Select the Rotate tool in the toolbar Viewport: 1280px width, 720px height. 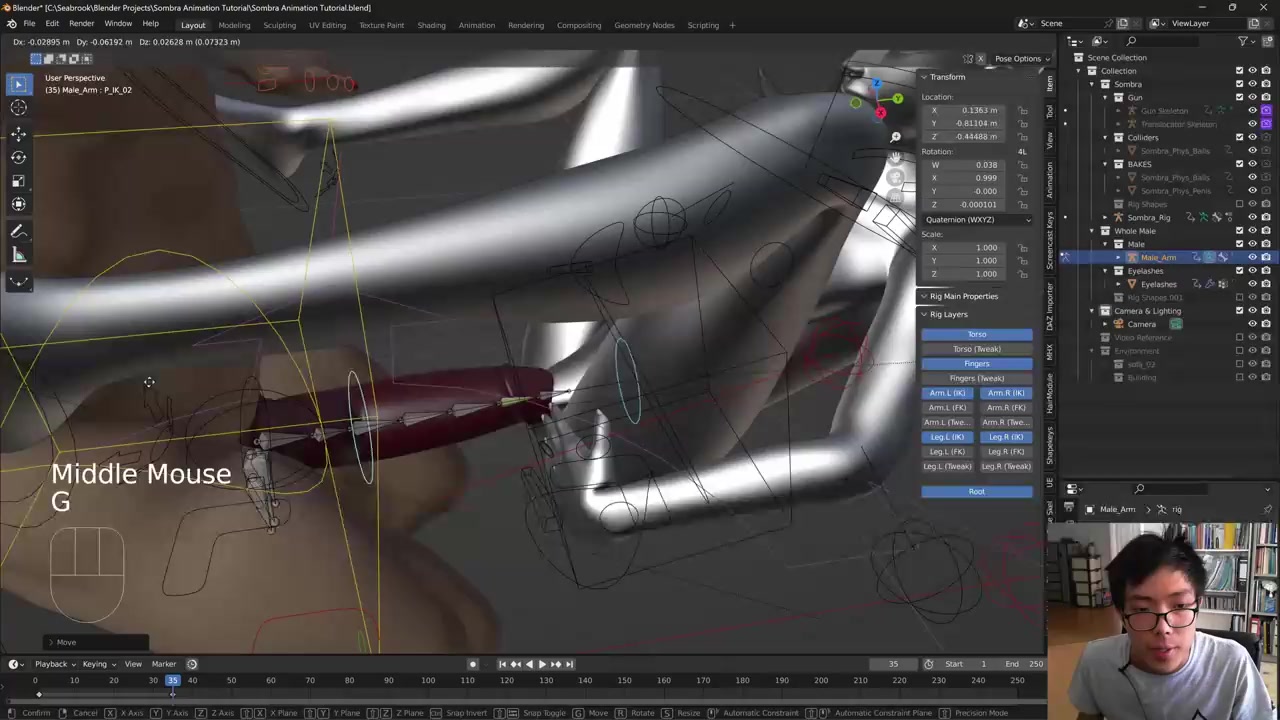tap(18, 157)
